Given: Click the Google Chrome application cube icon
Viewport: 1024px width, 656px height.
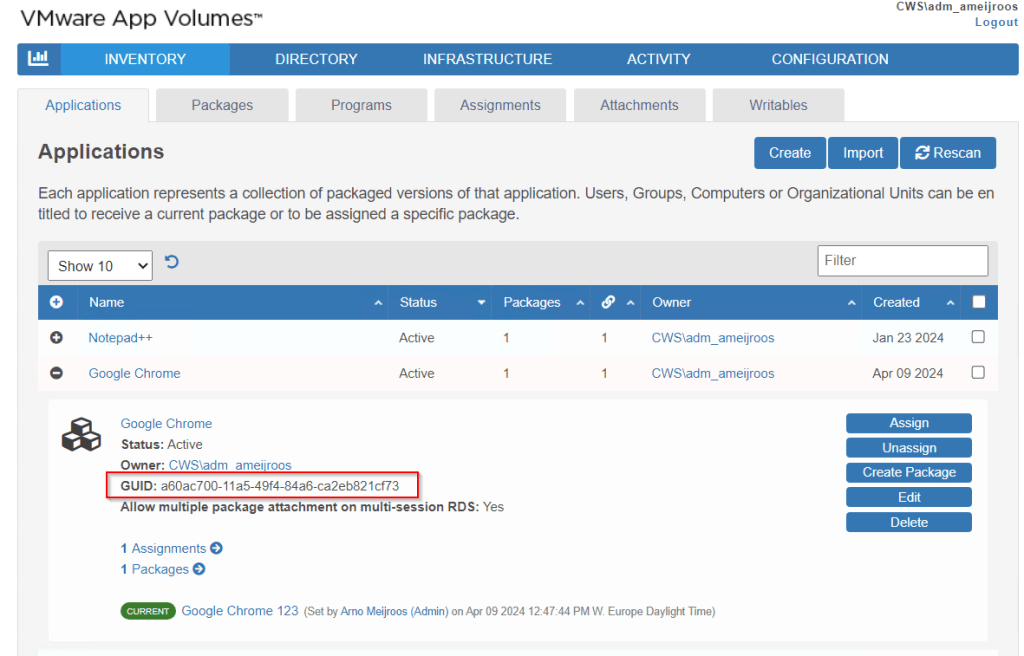Looking at the screenshot, I should coord(81,434).
